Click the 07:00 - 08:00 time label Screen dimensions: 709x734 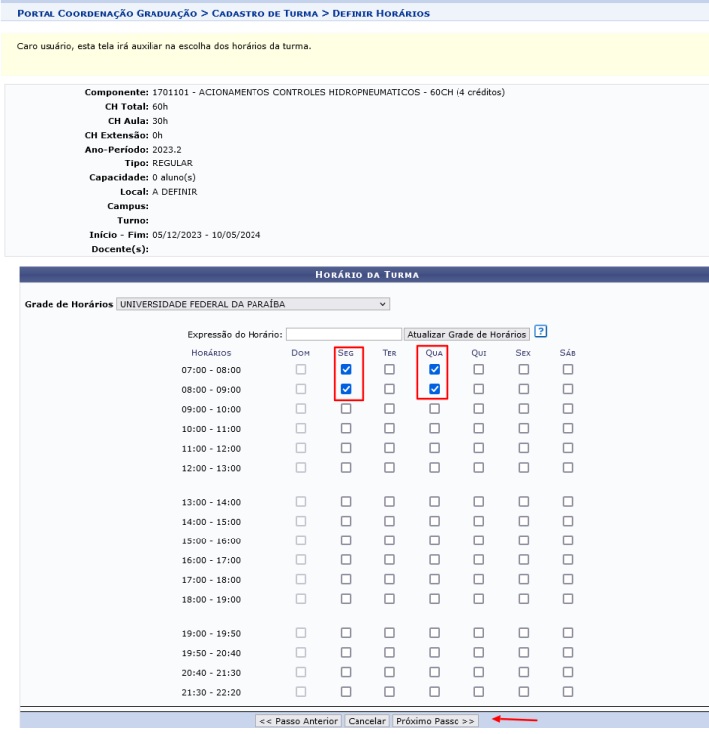pos(211,370)
